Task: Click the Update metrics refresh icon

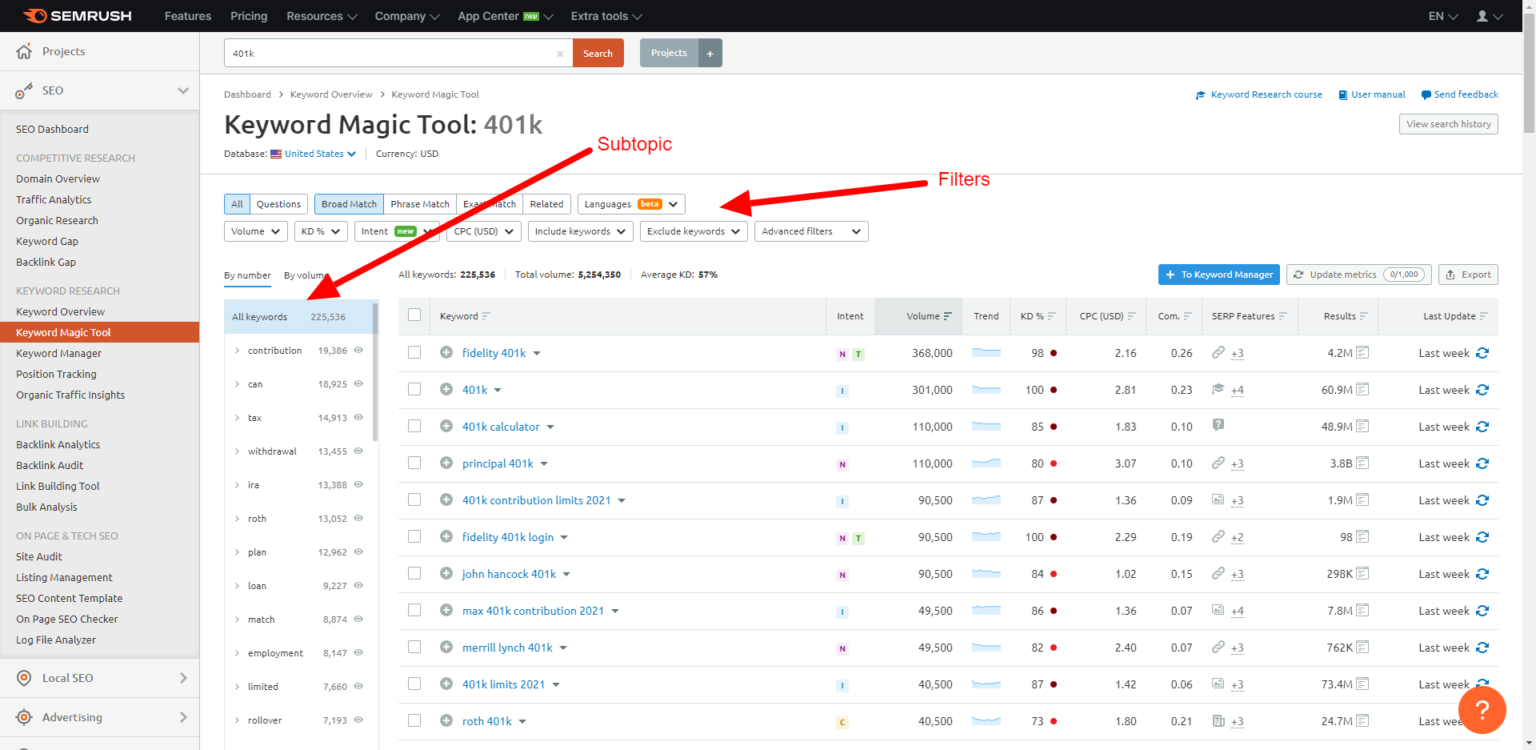Action: click(x=1300, y=274)
